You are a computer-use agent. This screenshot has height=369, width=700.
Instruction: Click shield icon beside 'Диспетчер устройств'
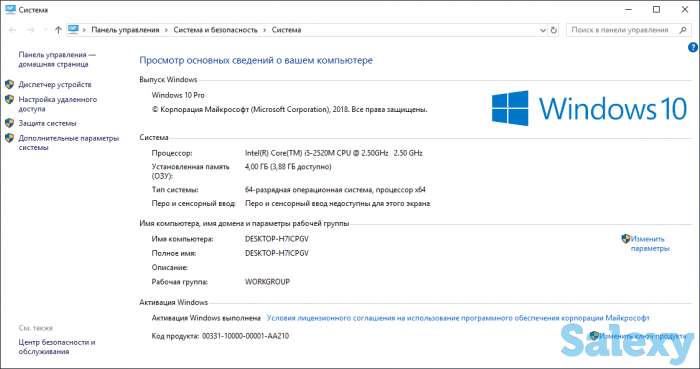click(x=9, y=84)
